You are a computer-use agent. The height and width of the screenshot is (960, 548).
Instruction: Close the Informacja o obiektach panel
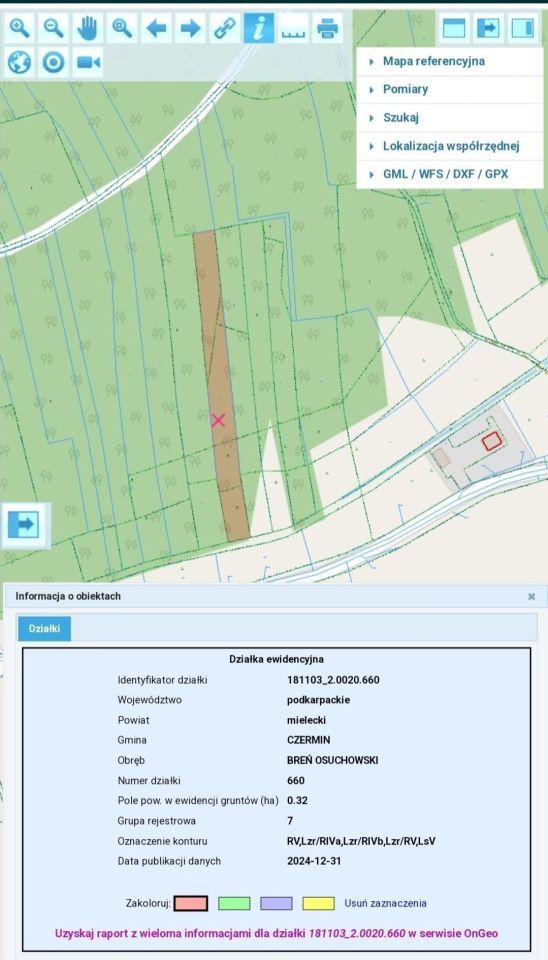pyautogui.click(x=531, y=596)
